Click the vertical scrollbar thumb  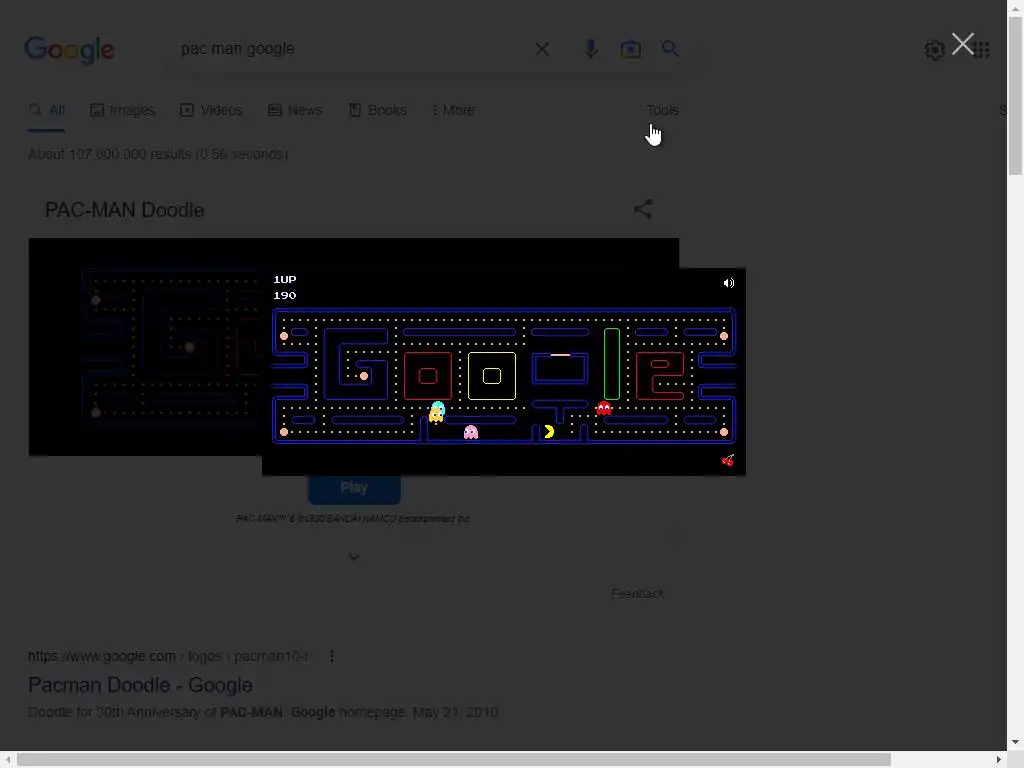point(1016,96)
